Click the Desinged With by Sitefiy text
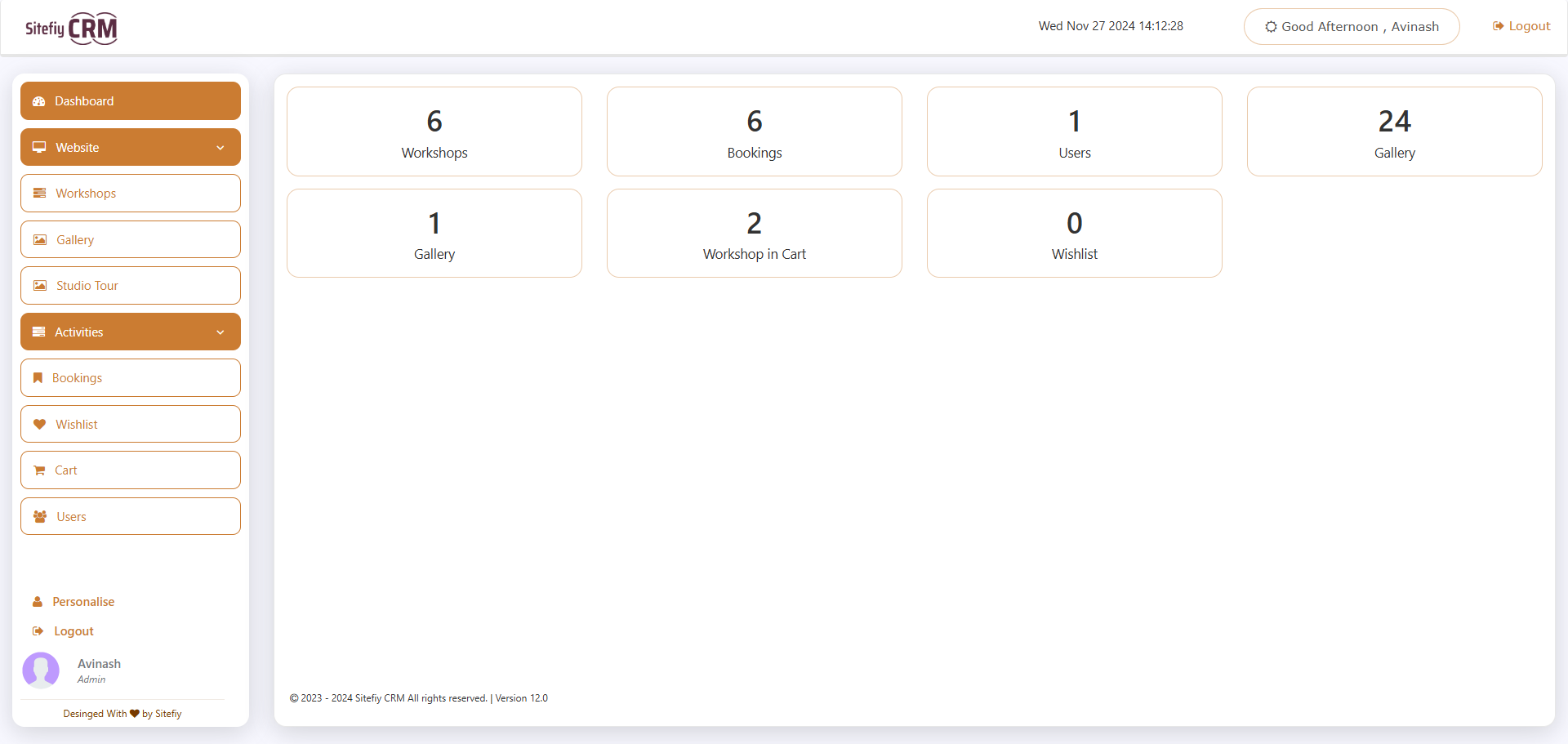 pos(122,714)
